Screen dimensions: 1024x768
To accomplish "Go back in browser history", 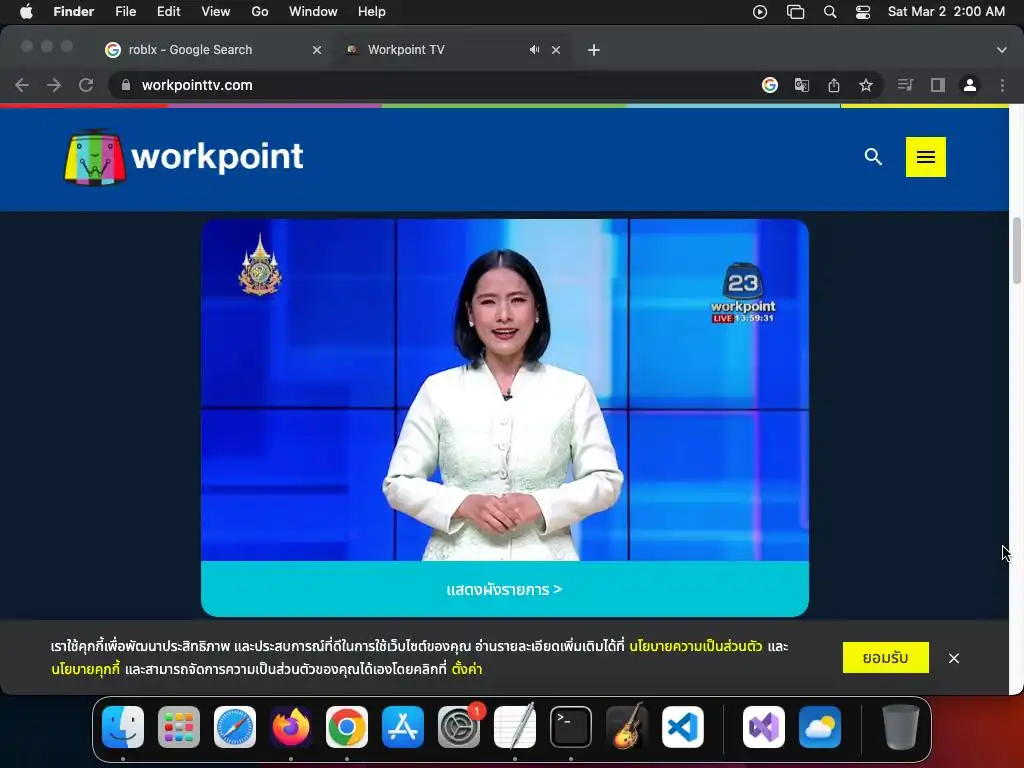I will [x=22, y=85].
